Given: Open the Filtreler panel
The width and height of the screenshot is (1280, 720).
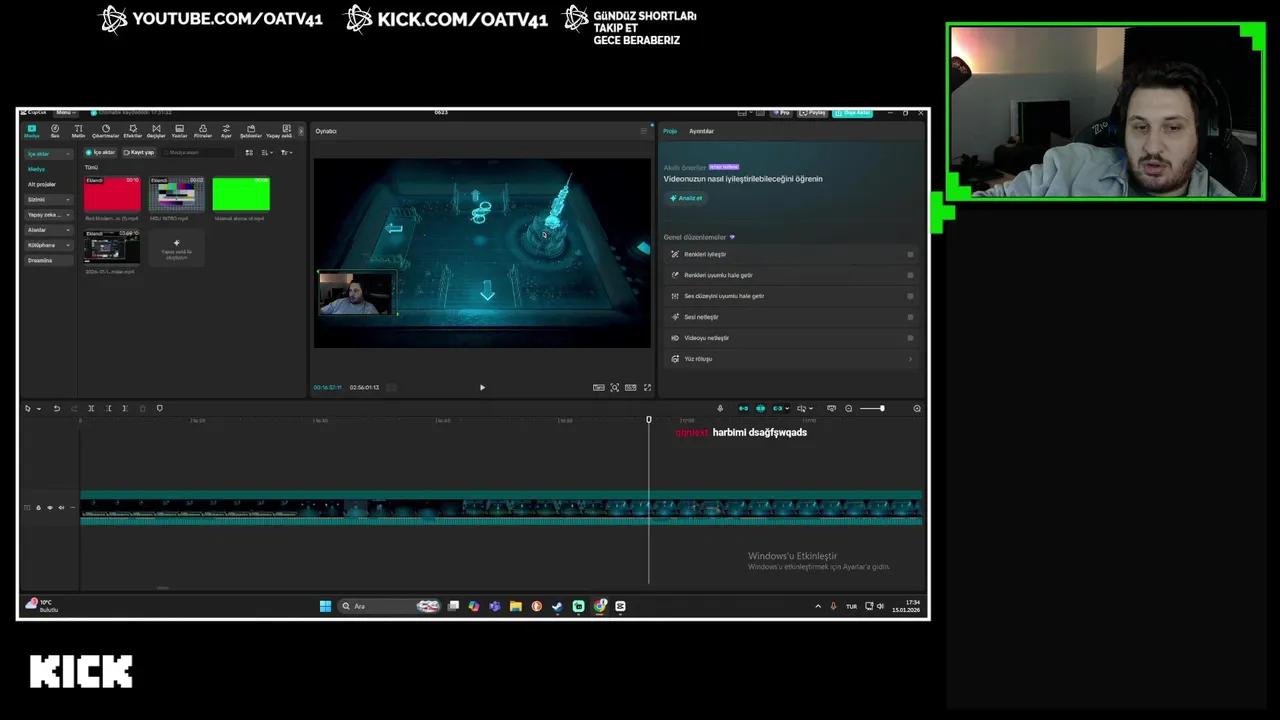Looking at the screenshot, I should [x=204, y=131].
